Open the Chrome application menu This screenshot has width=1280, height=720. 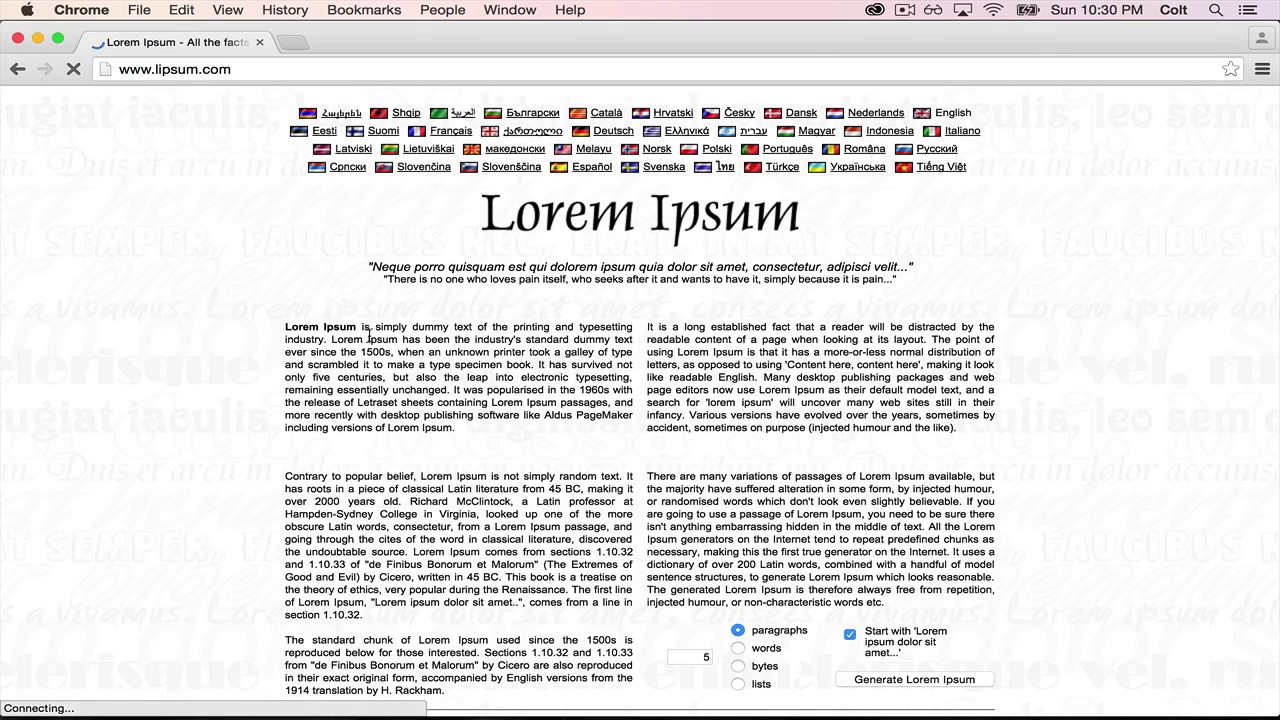click(81, 10)
